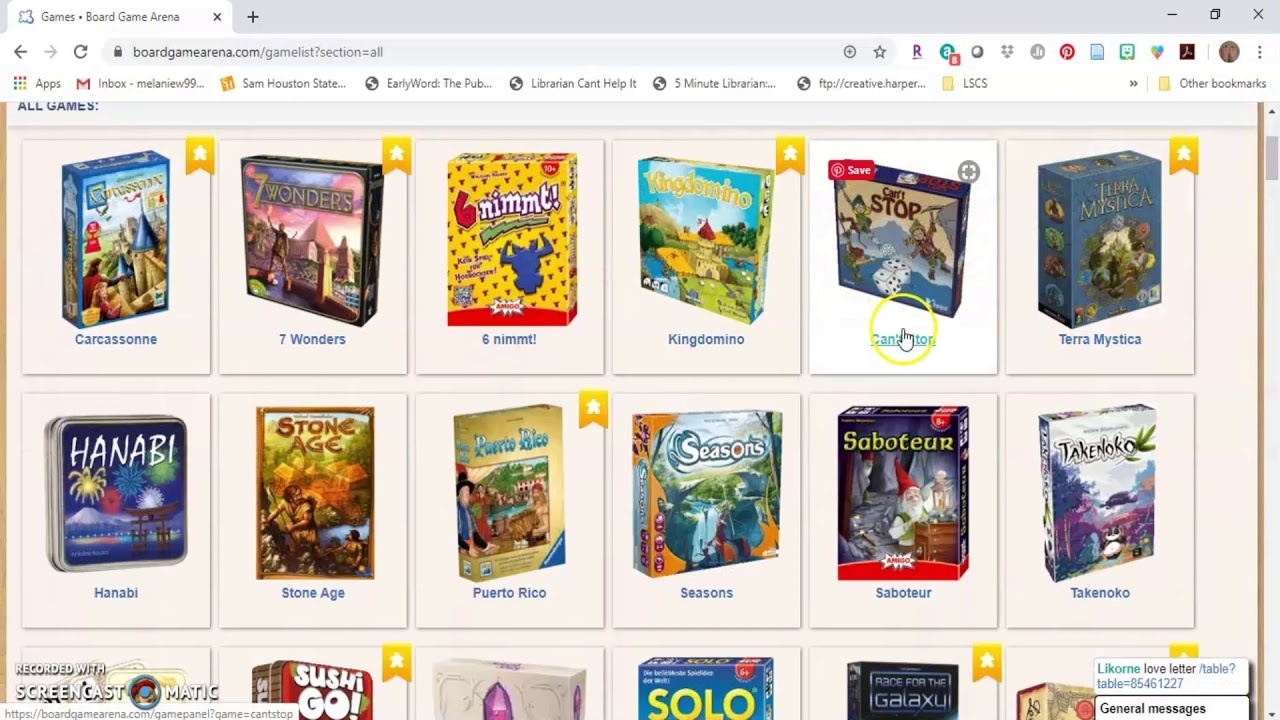Reload the Board Game Arena page
The height and width of the screenshot is (720, 1280).
pos(80,52)
